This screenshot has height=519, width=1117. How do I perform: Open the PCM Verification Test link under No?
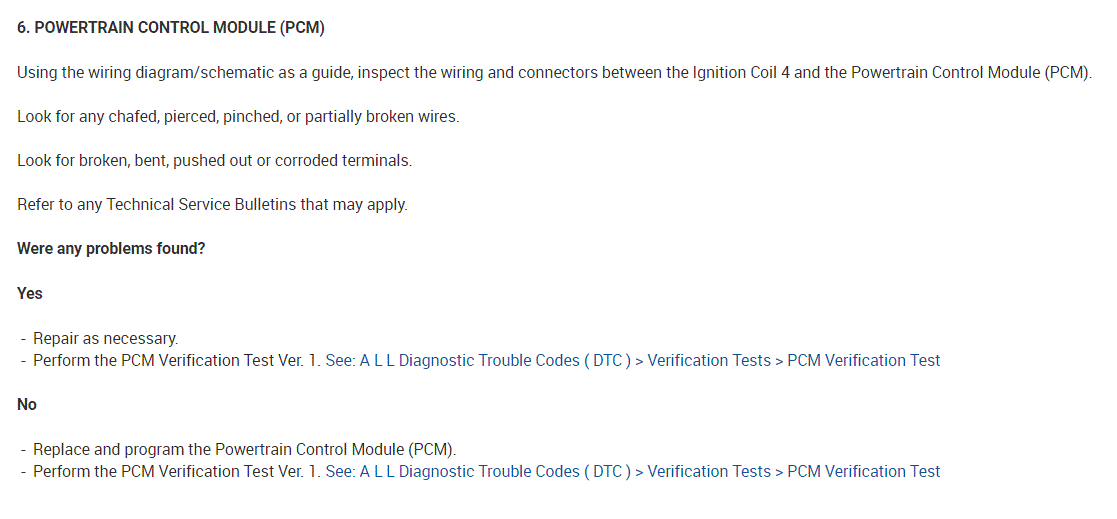(x=863, y=471)
